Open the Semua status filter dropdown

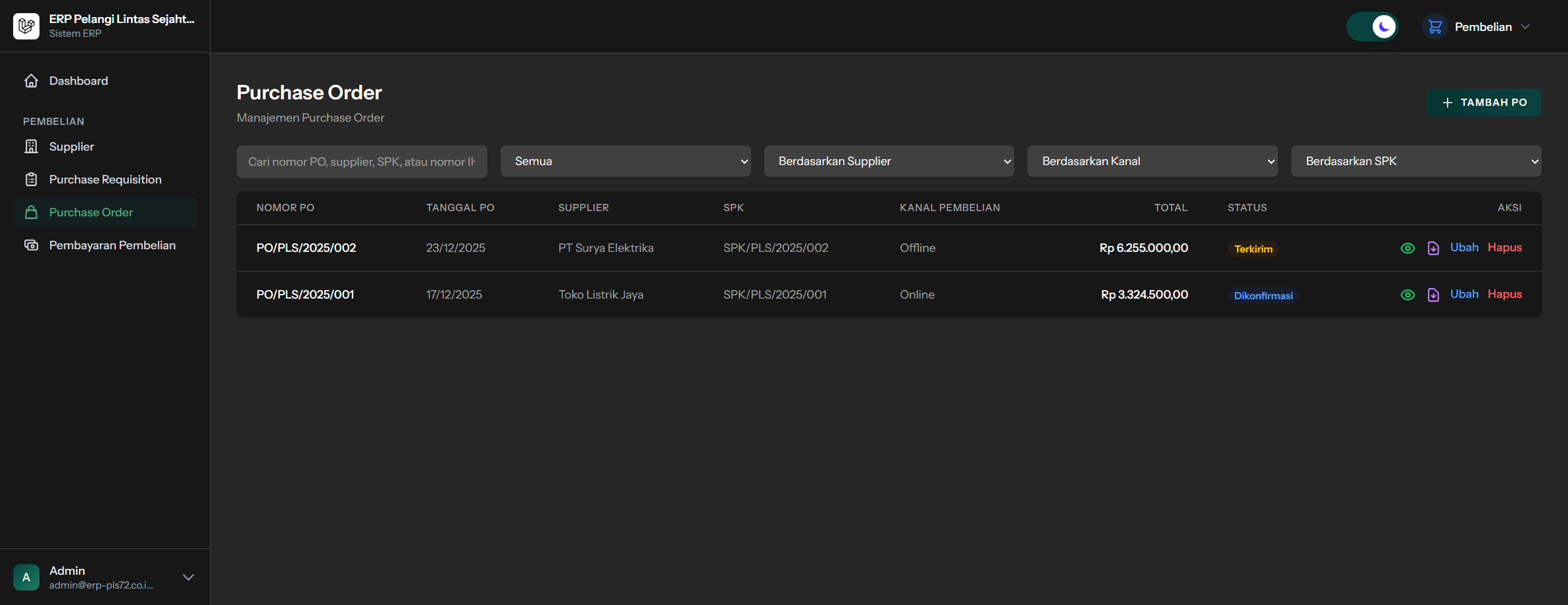pos(625,161)
